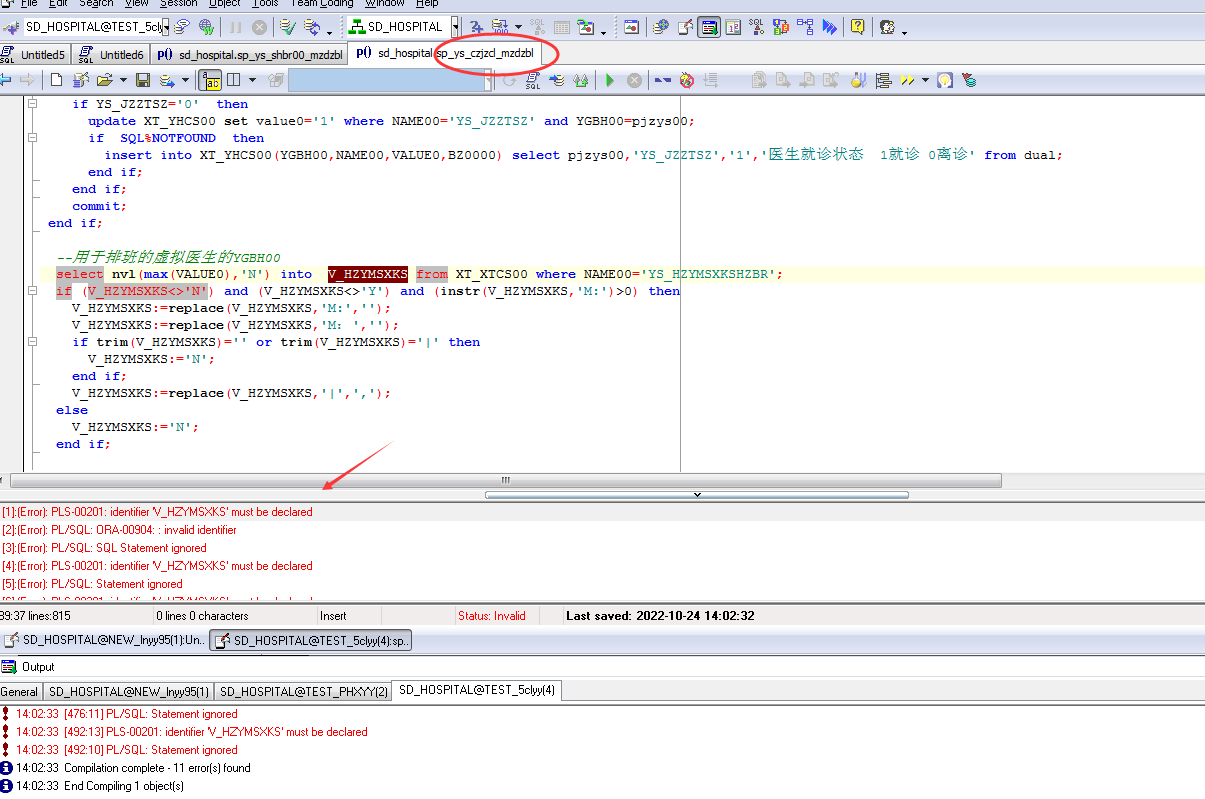The image size is (1205, 799).
Task: Open the SD_HOSPITAL@TEST_5cl connection dropdown
Action: pos(167,27)
